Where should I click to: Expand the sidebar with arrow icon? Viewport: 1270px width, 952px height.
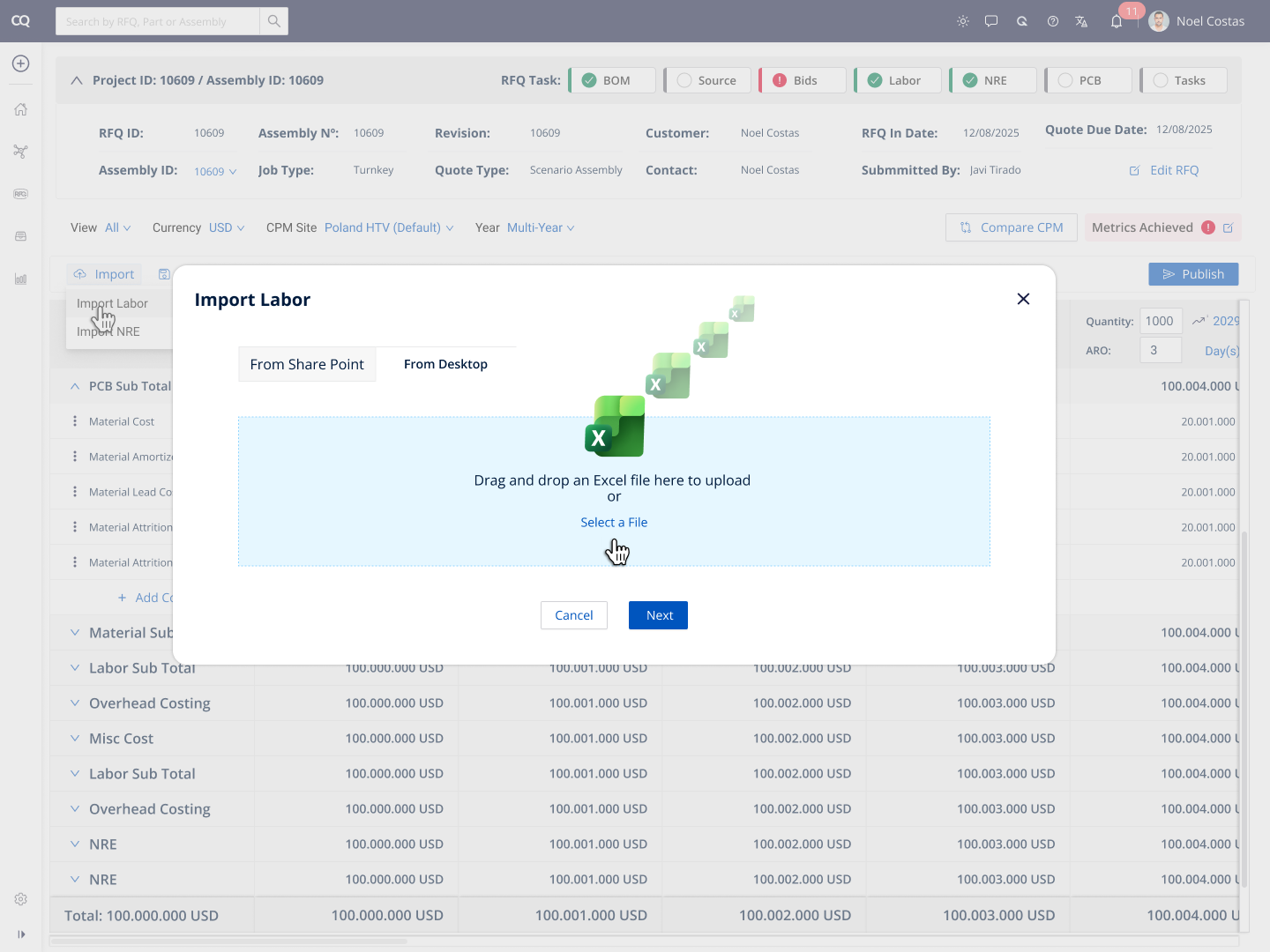[21, 934]
